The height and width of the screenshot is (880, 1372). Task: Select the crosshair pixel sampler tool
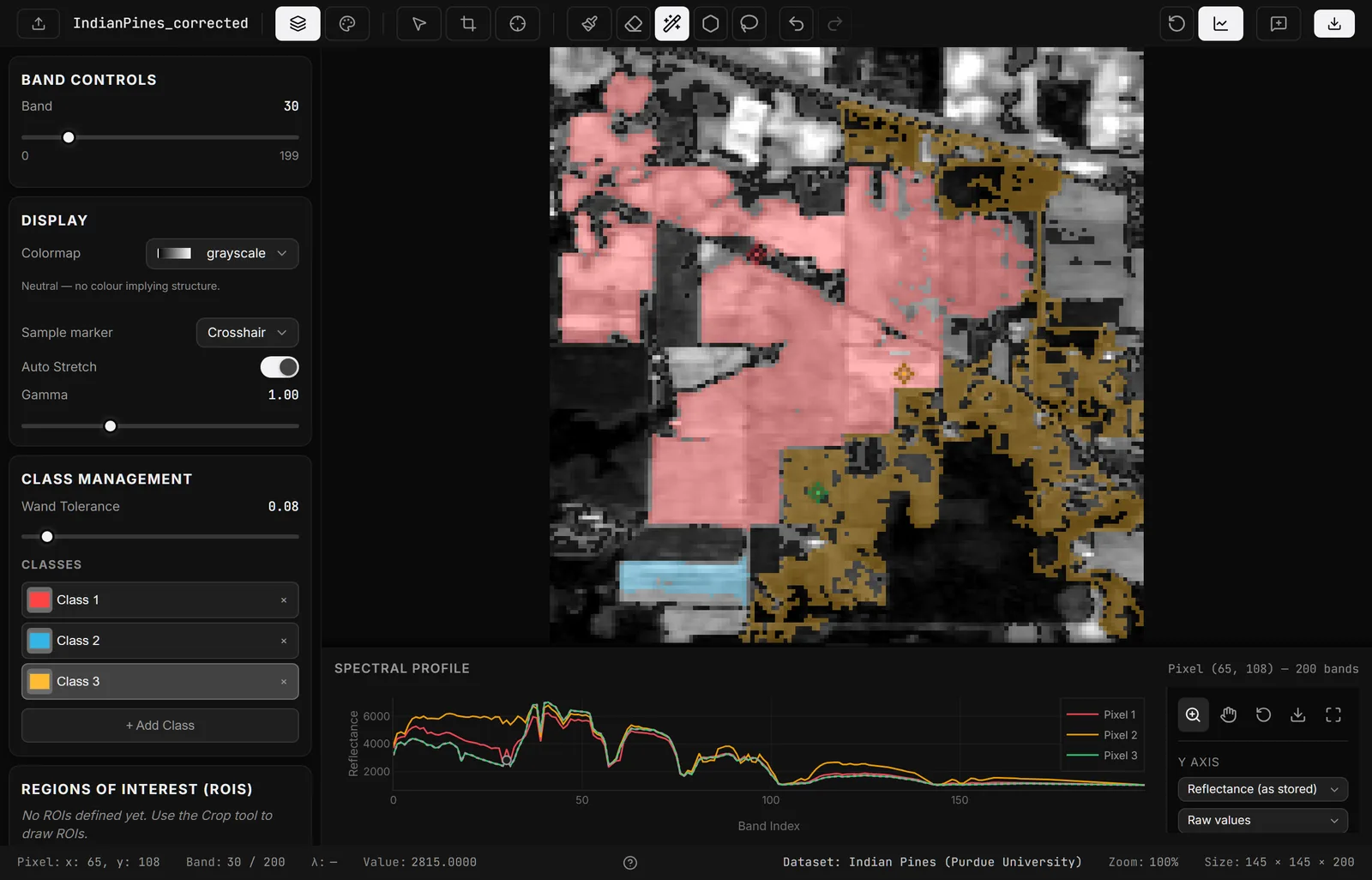tap(518, 24)
